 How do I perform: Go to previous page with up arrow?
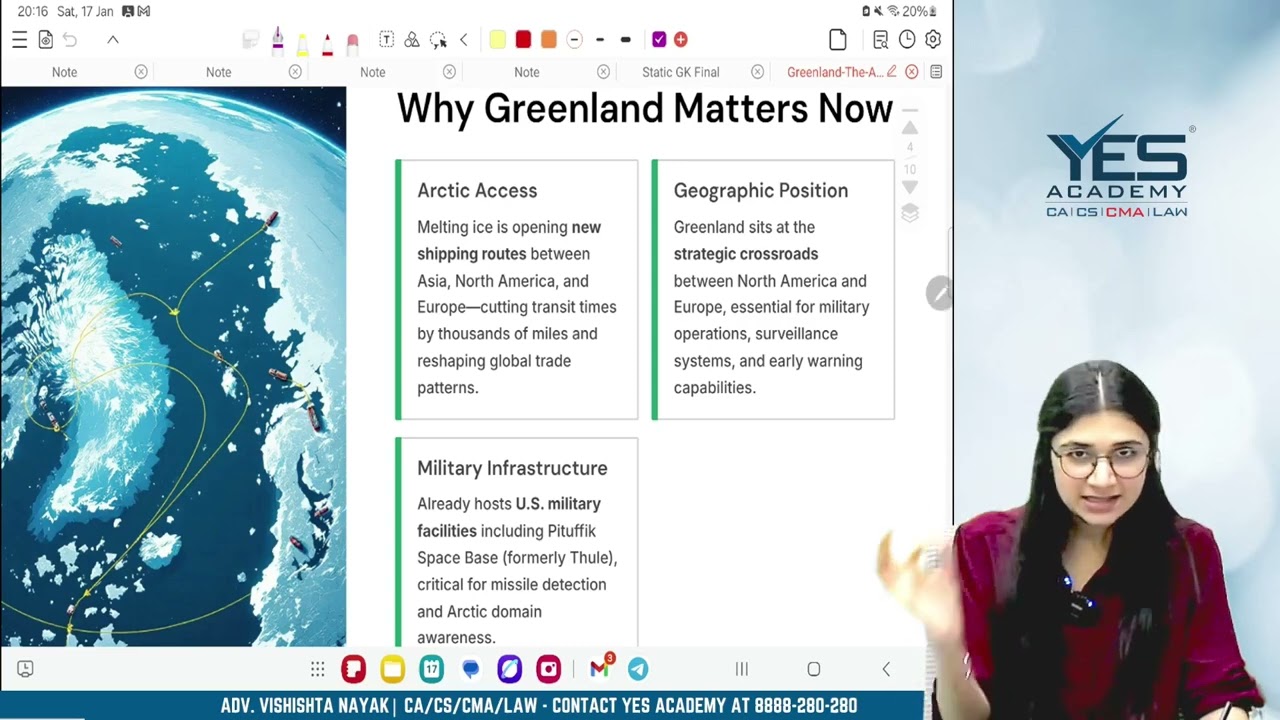click(x=910, y=128)
